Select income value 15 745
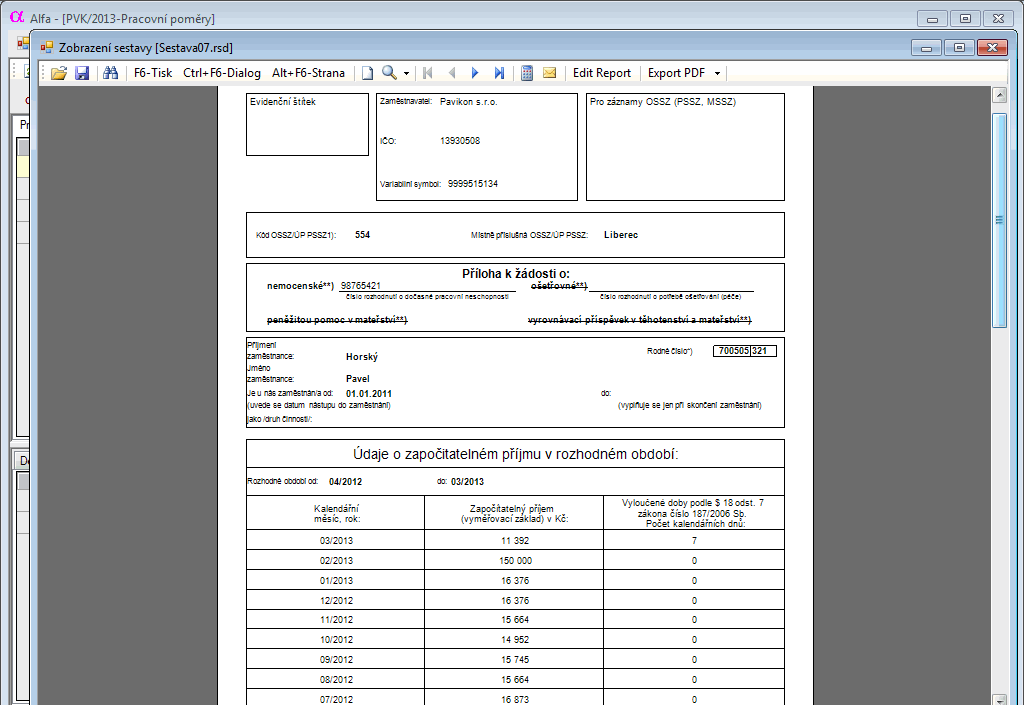Image resolution: width=1024 pixels, height=705 pixels. [515, 659]
